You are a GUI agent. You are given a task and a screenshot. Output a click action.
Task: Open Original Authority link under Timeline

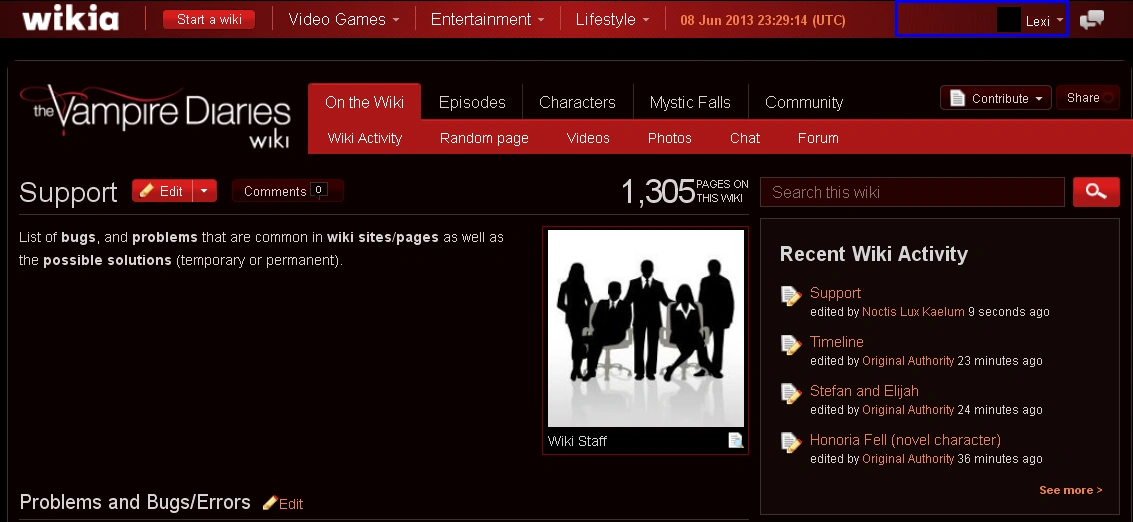point(908,361)
